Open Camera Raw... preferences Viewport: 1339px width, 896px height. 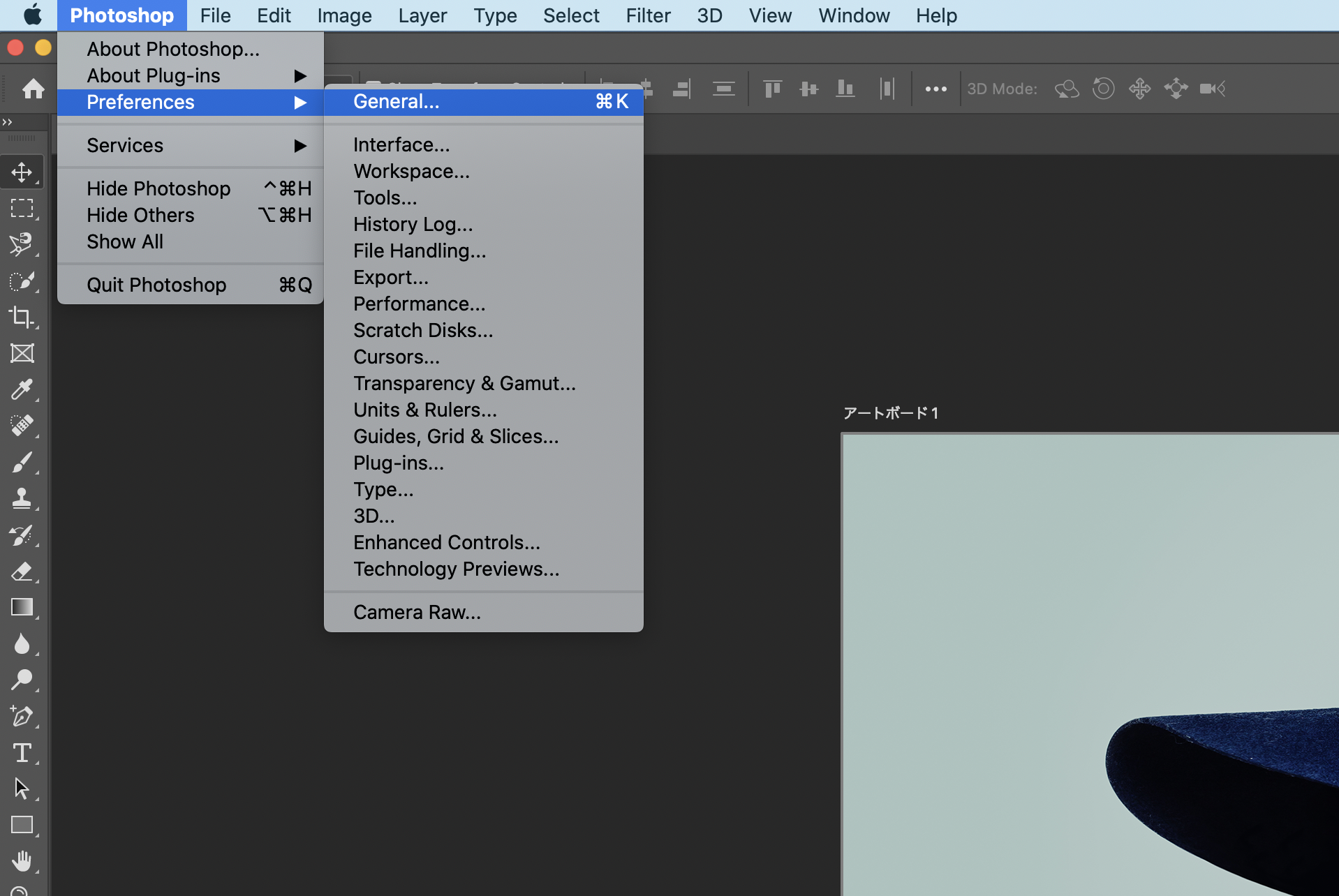coord(483,612)
